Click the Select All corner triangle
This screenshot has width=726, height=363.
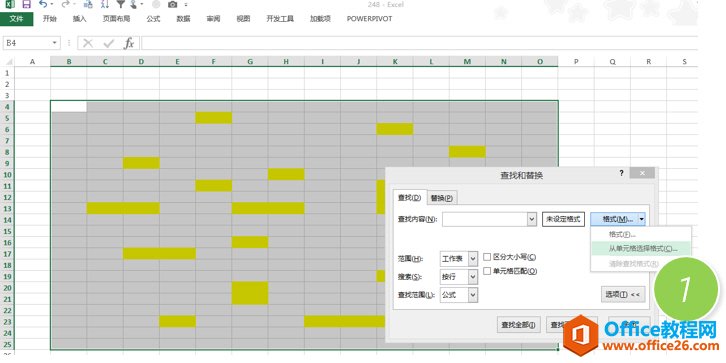(x=10, y=62)
